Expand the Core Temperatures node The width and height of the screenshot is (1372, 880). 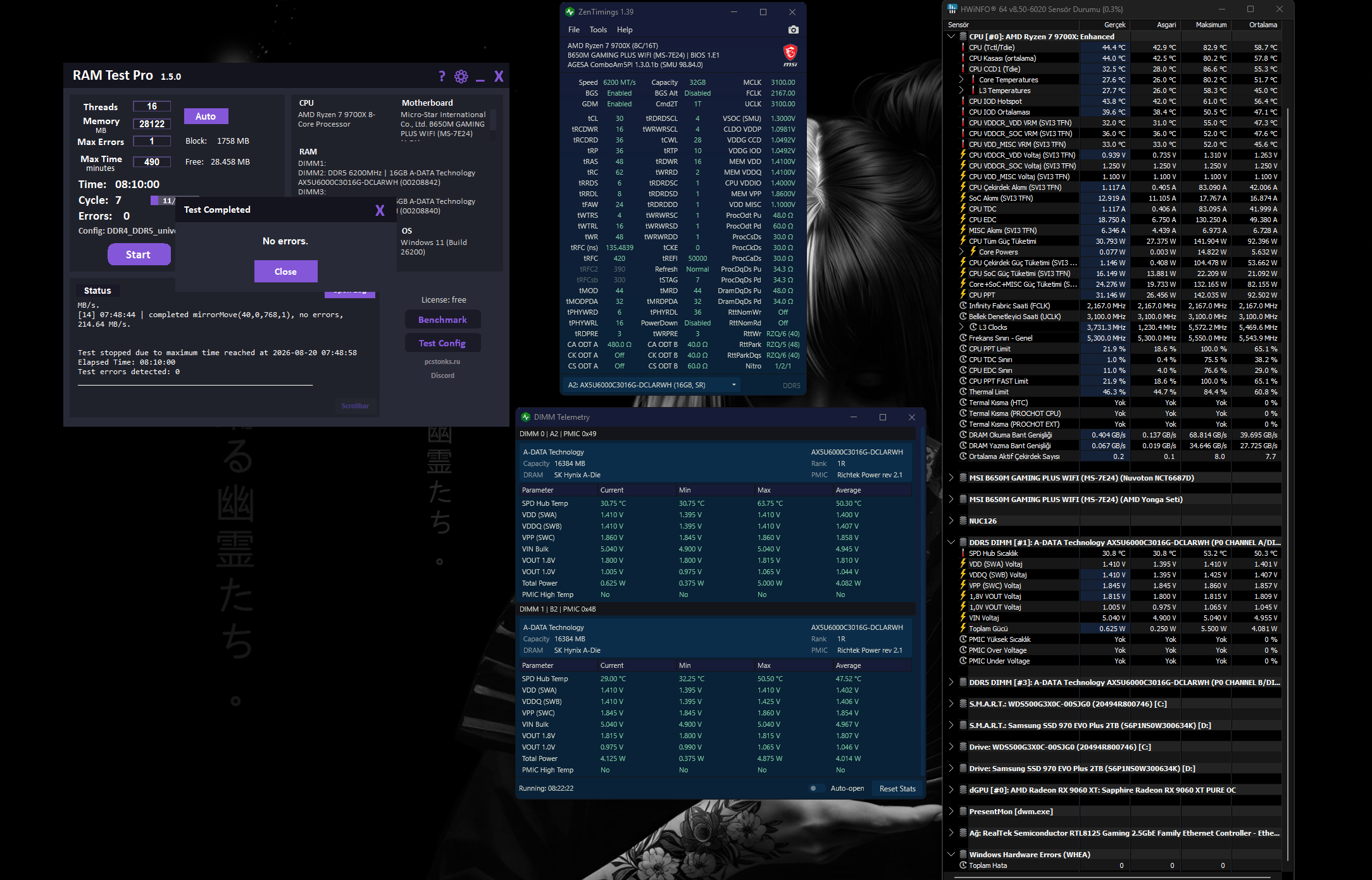tap(961, 80)
